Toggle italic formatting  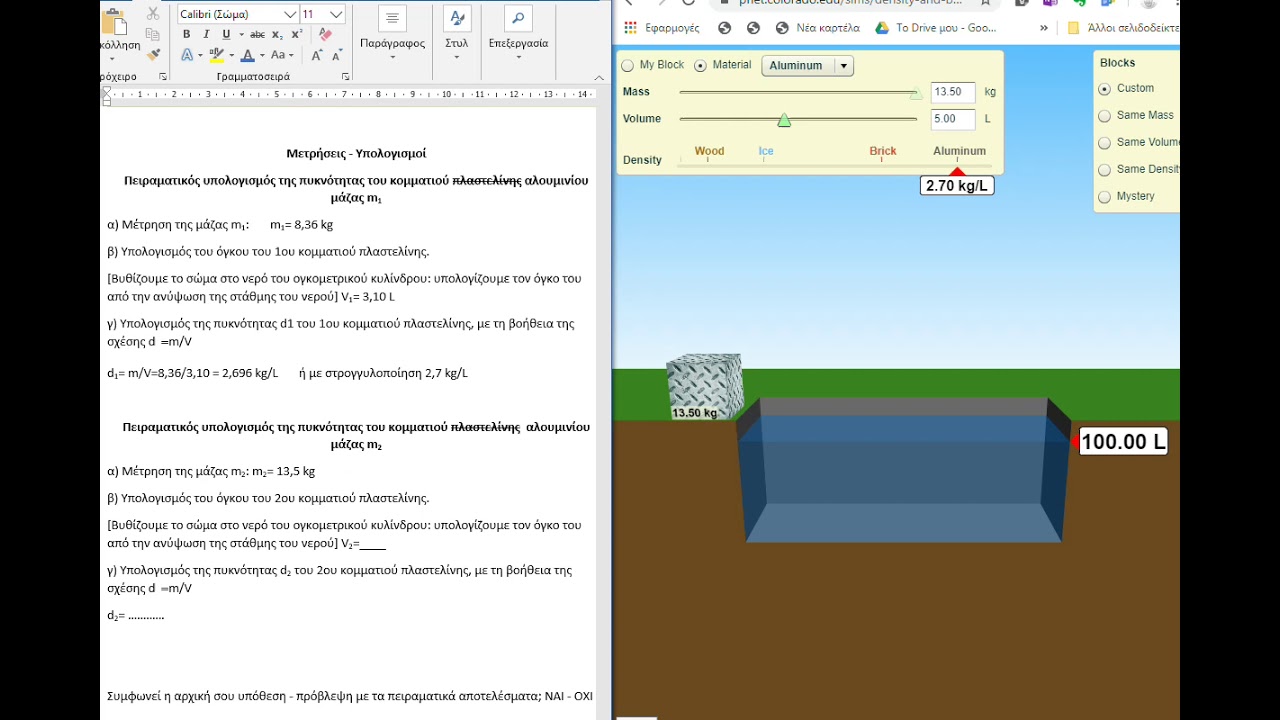205,35
